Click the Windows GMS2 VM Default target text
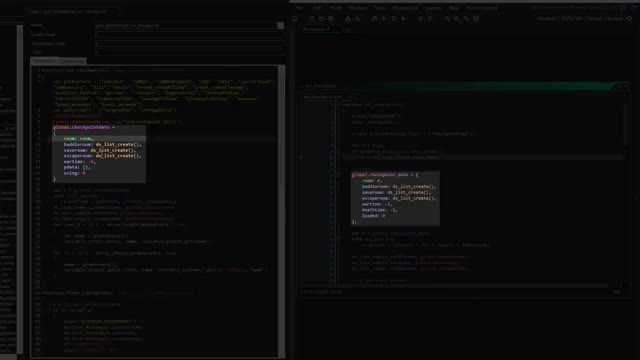 tap(580, 19)
